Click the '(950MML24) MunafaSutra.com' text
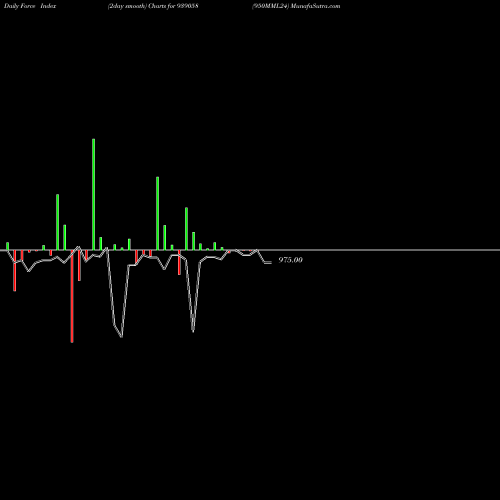Viewport: 500px width, 500px height. coord(296,6)
